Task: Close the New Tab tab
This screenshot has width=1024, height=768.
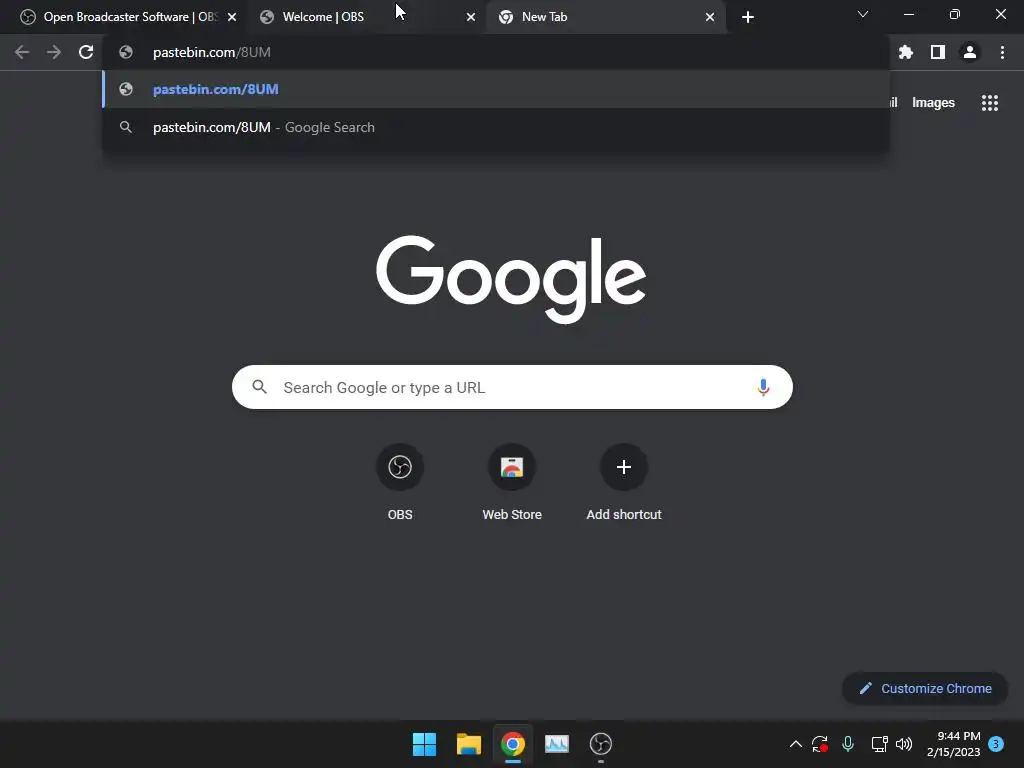Action: [710, 17]
